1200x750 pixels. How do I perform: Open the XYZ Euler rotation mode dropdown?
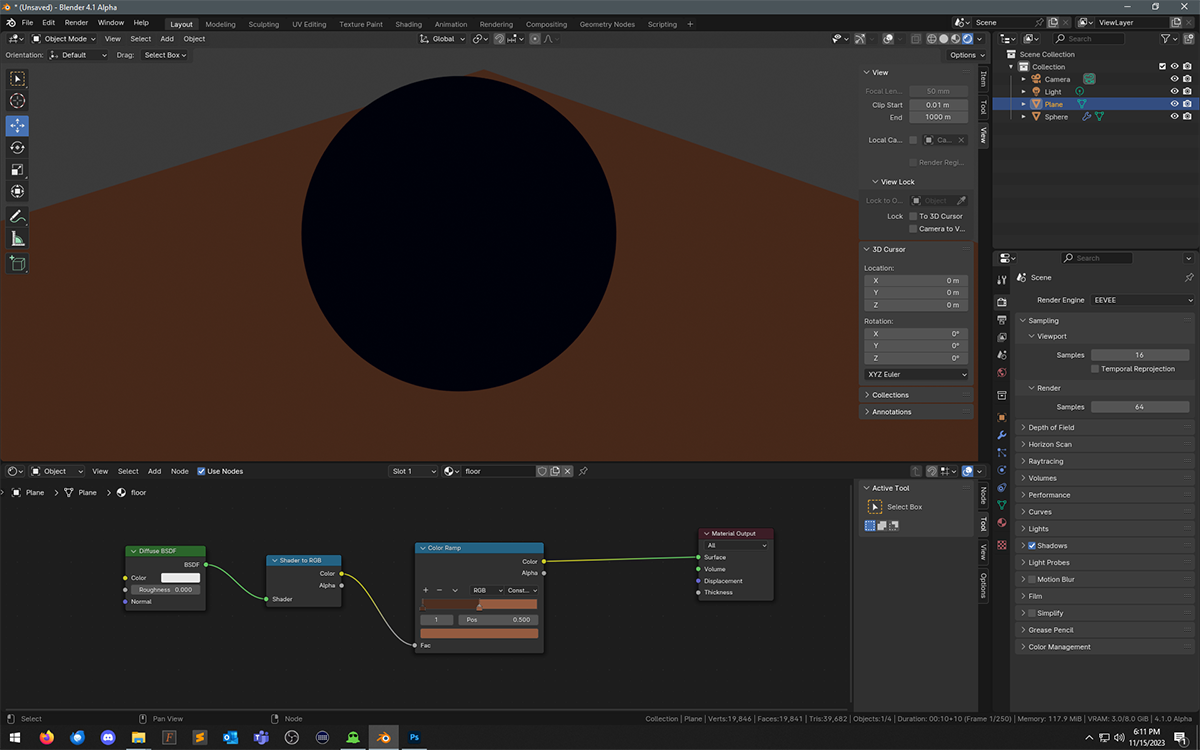(916, 374)
